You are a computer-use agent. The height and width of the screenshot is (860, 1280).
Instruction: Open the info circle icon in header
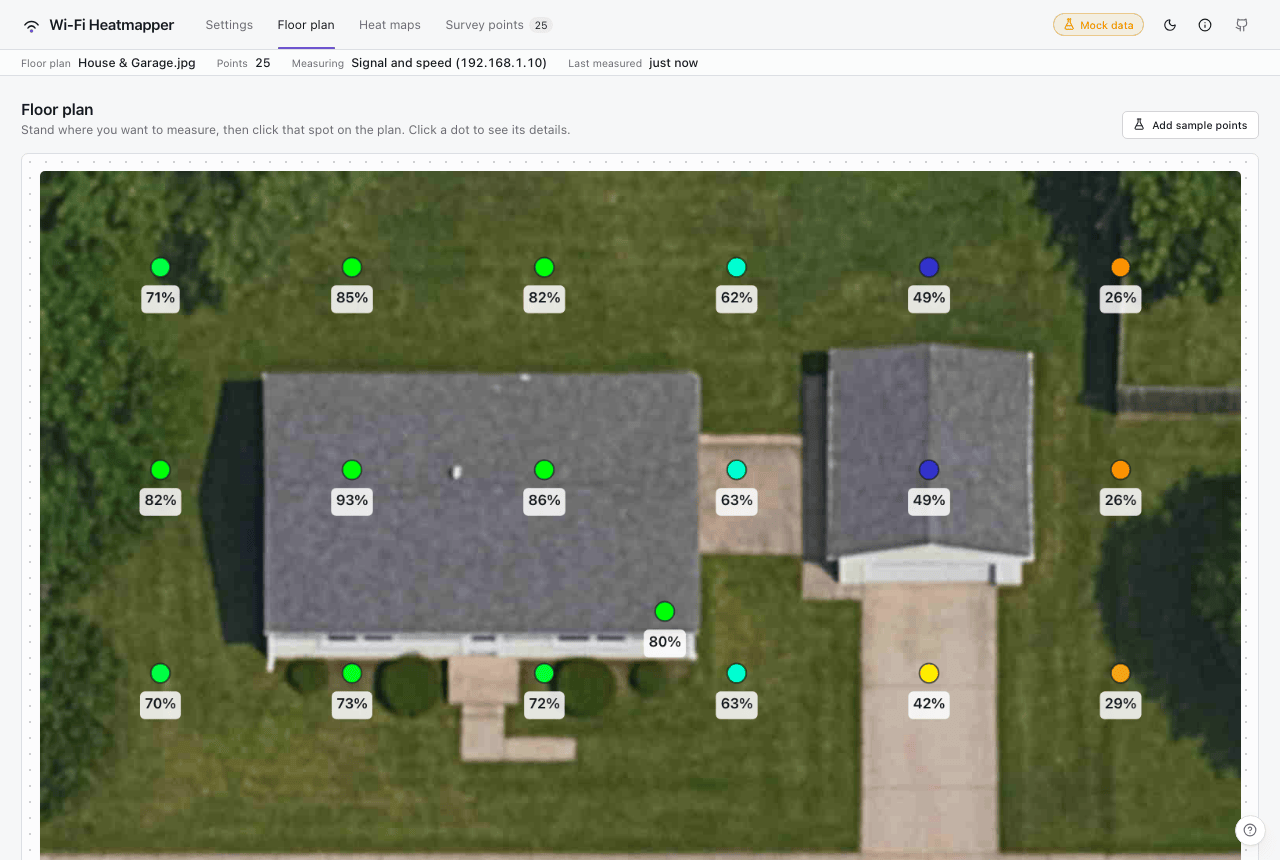1205,25
